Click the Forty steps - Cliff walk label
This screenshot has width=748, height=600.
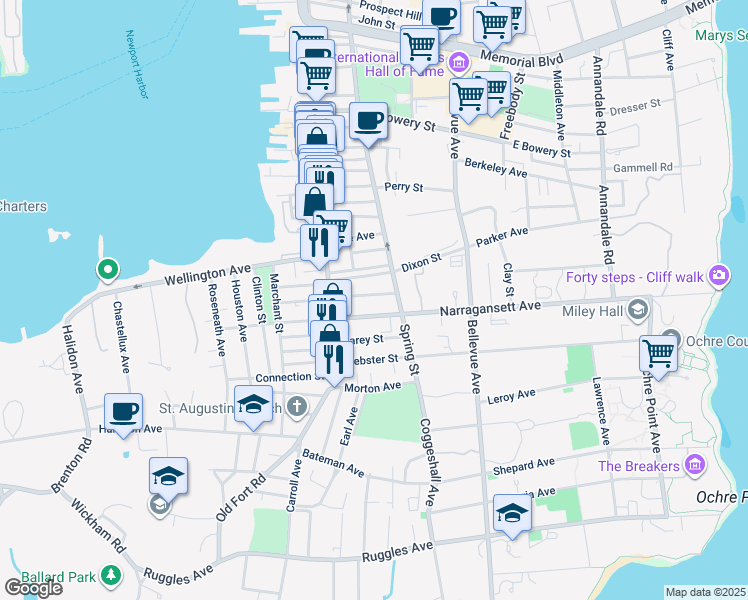[634, 277]
